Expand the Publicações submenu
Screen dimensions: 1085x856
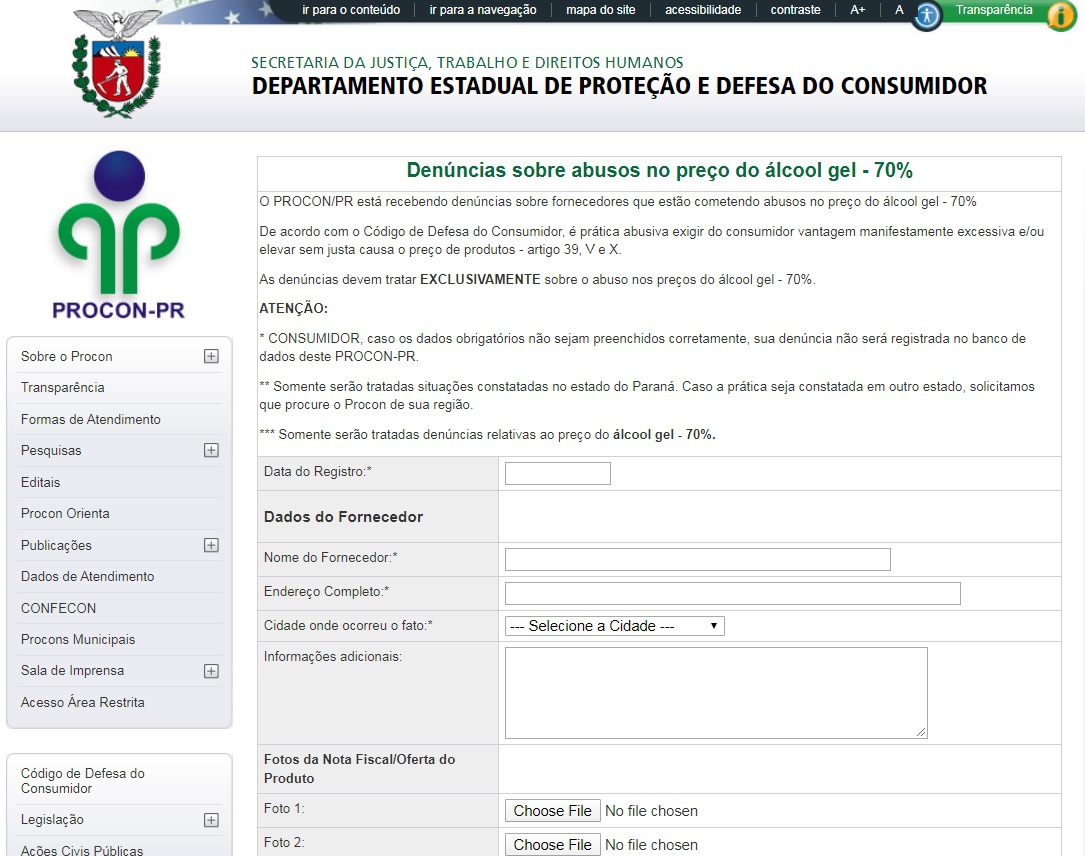(x=211, y=545)
